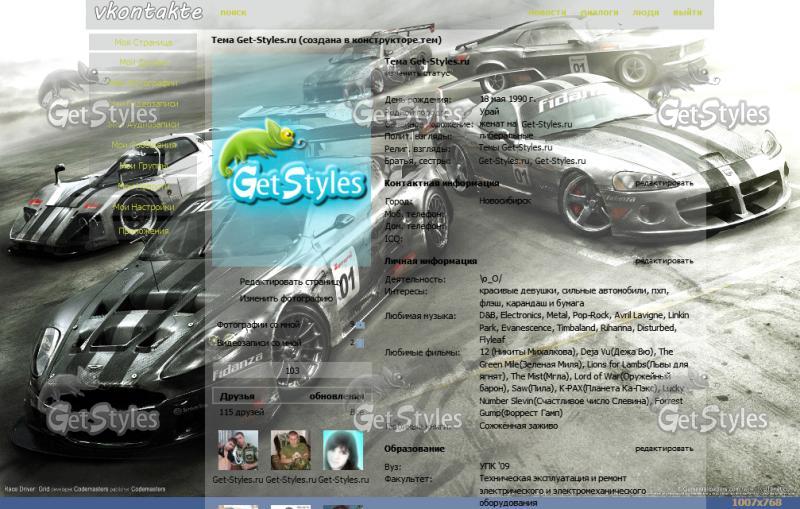Screen dimensions: 800x509
Task: Click the vkontakte logo in header
Action: pos(147,13)
